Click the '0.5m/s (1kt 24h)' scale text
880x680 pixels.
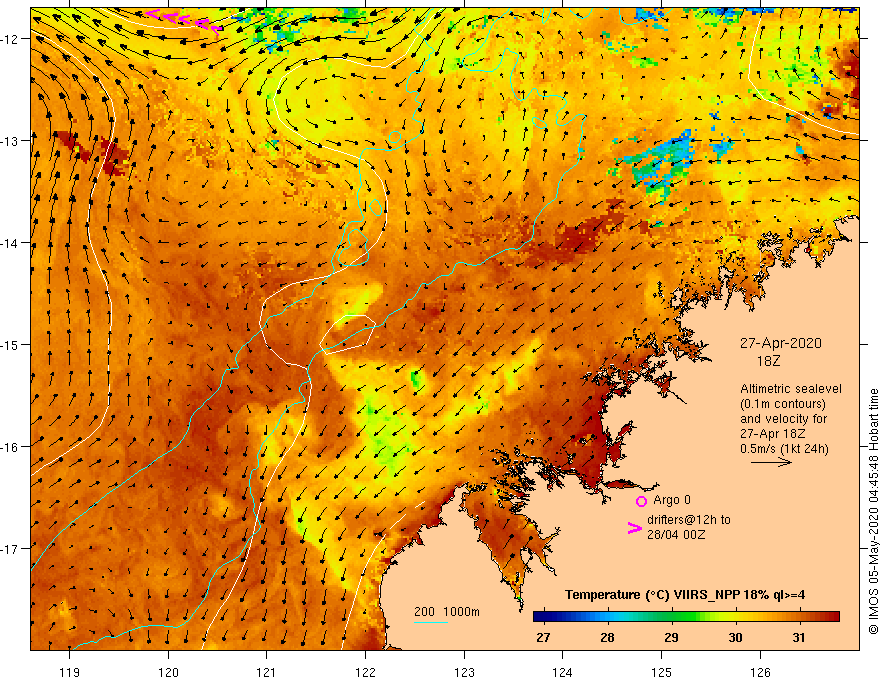784,449
